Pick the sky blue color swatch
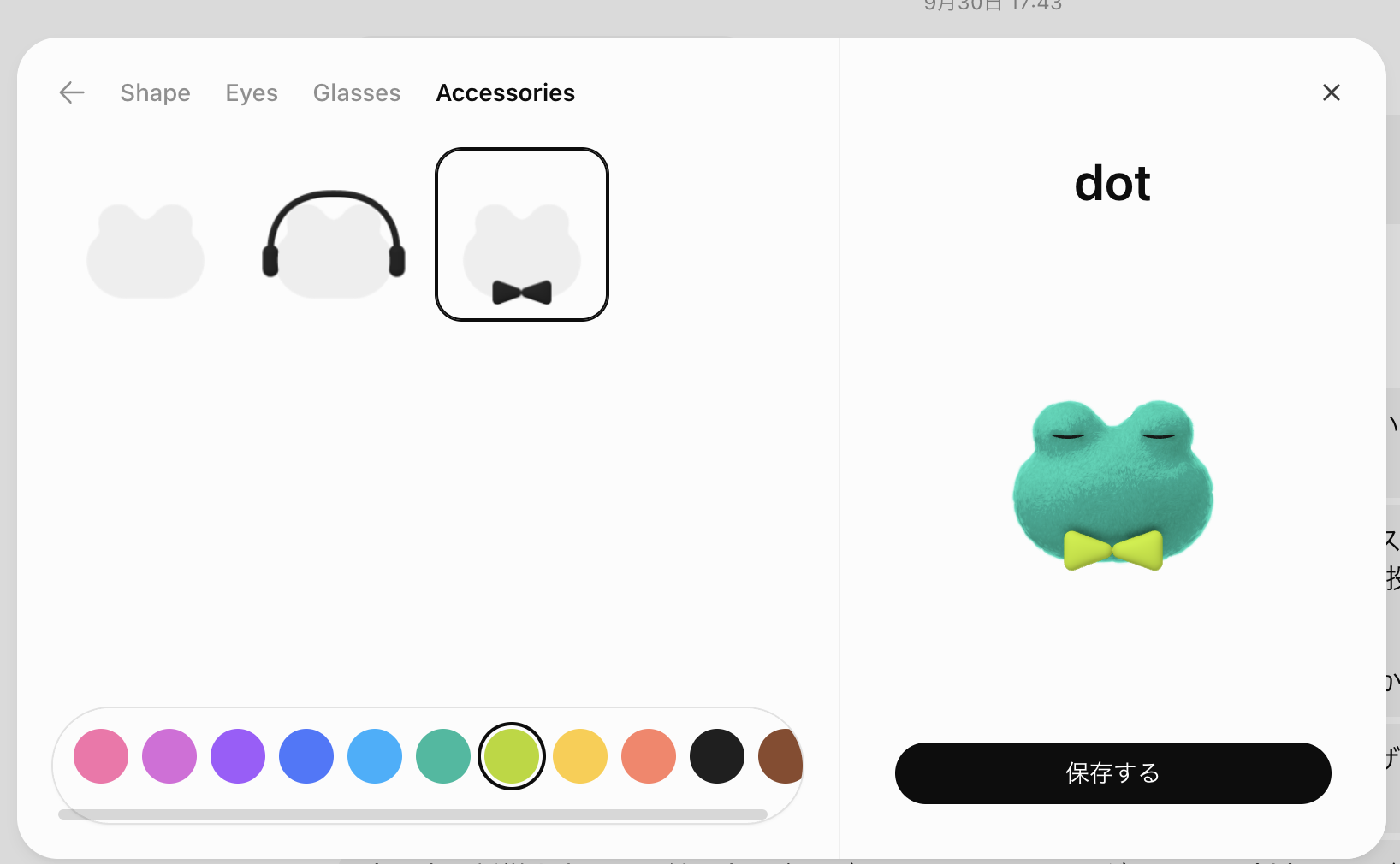The image size is (1400, 864). 375,756
